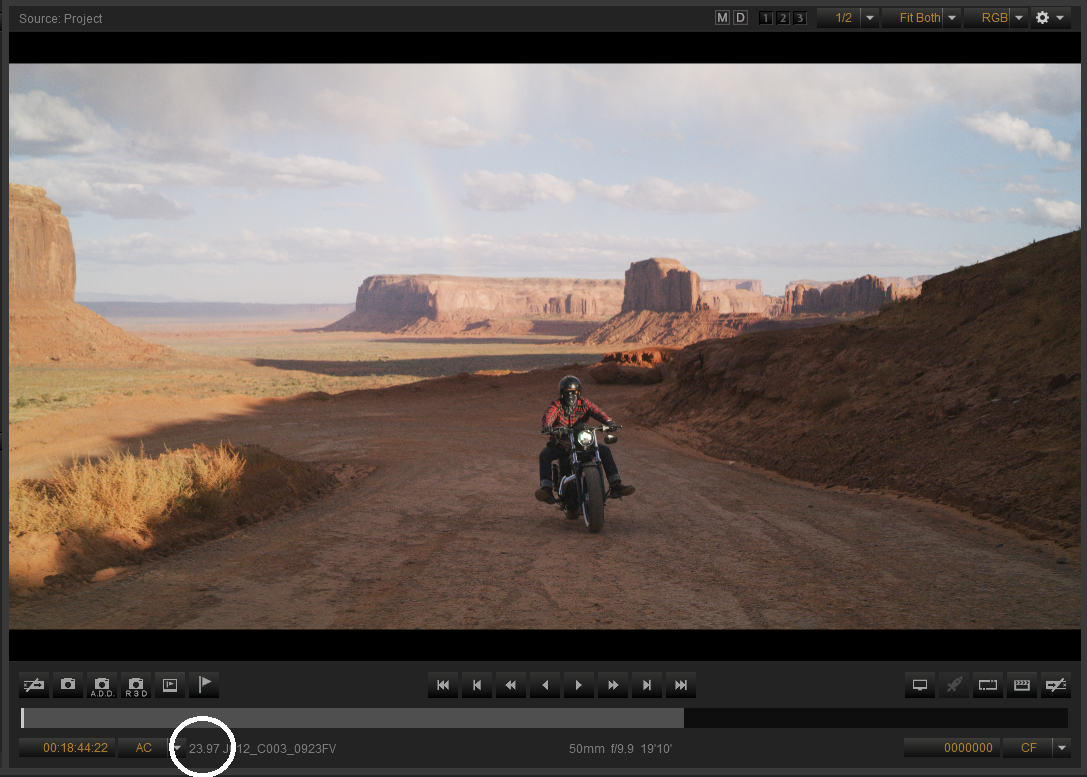
Task: Select viewer preset 2
Action: pos(783,18)
